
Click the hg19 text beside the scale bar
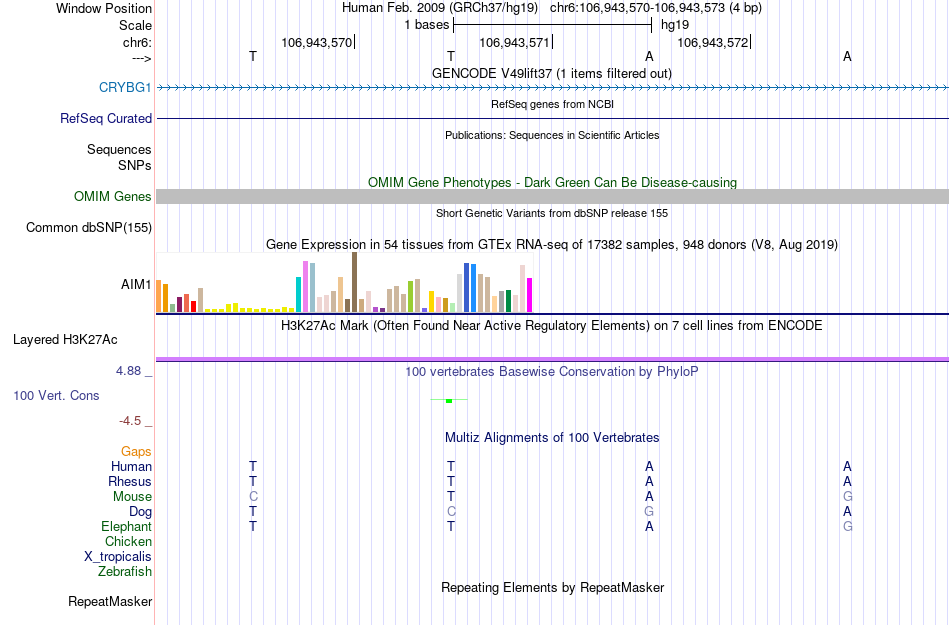(675, 25)
